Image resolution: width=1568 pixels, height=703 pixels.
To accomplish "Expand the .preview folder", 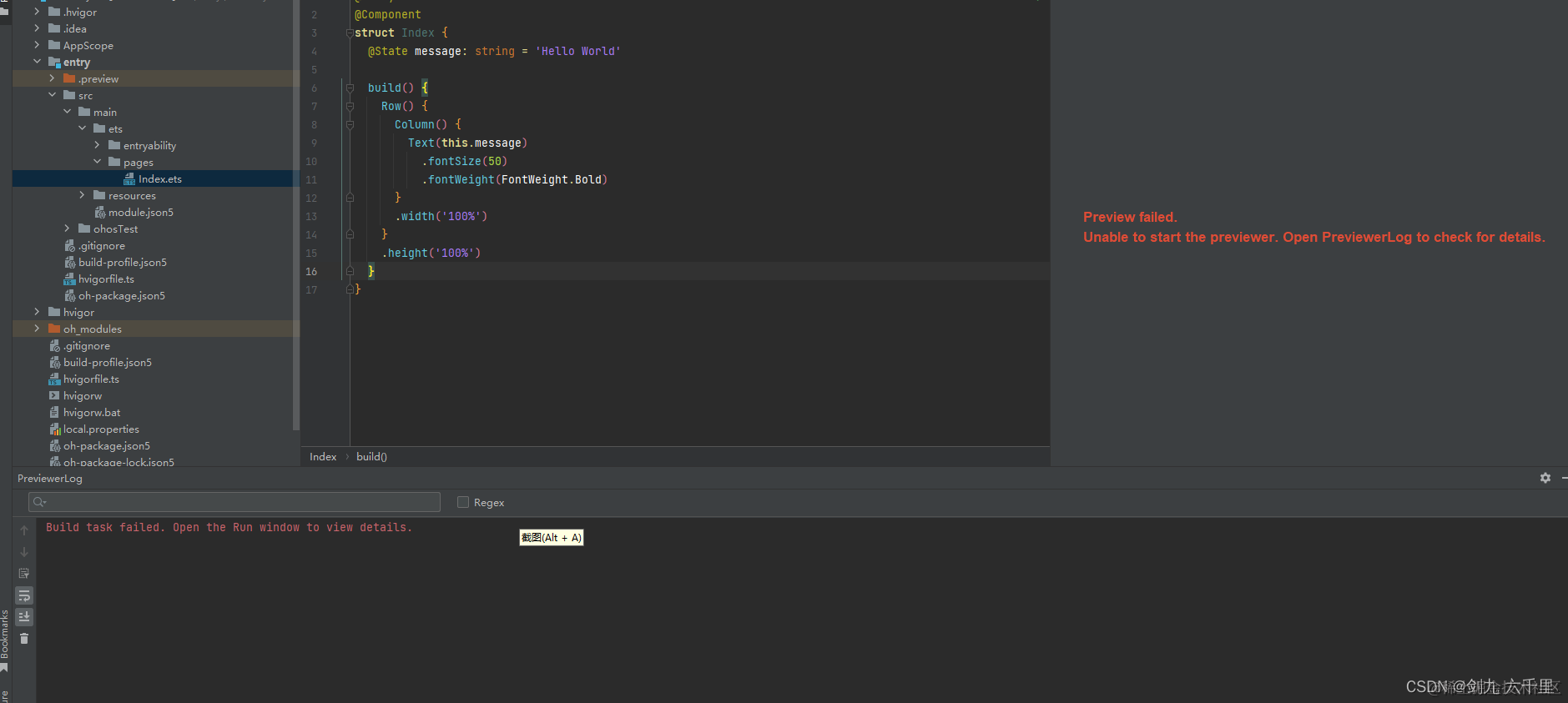I will (52, 78).
